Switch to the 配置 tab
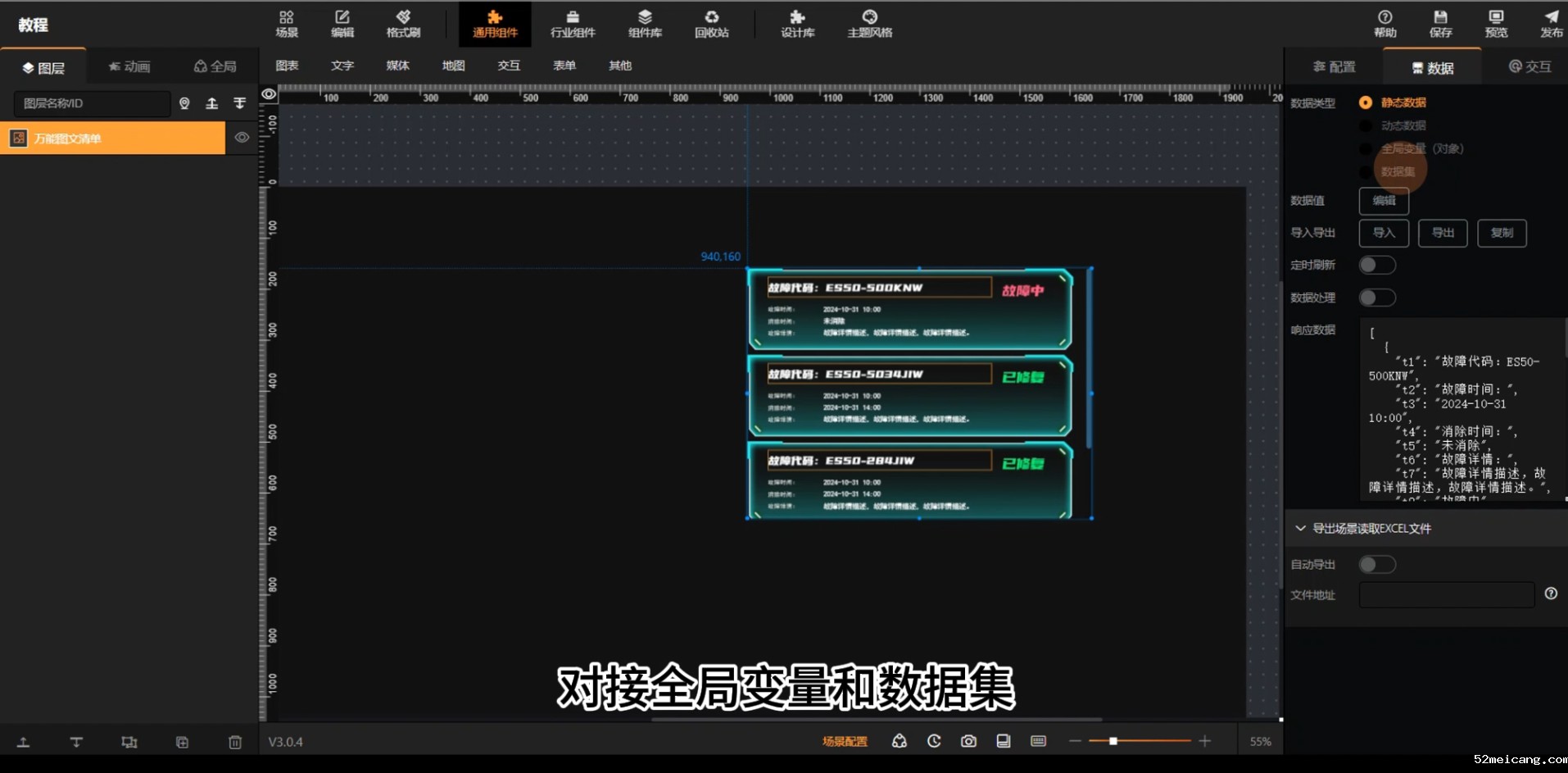This screenshot has width=1568, height=773. [1334, 67]
